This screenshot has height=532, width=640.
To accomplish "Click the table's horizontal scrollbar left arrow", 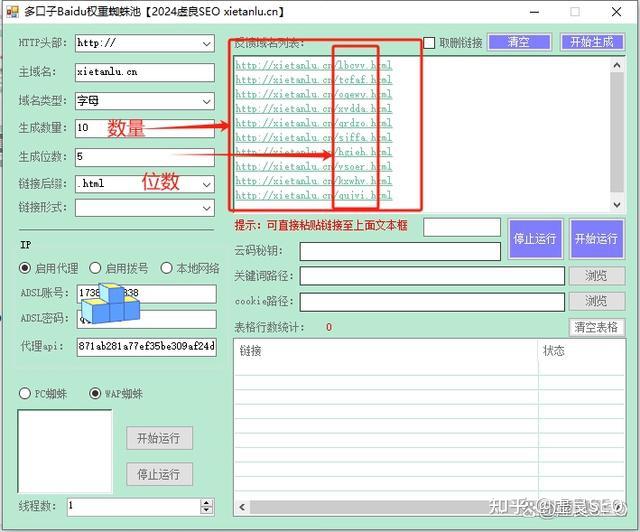I will click(x=242, y=508).
